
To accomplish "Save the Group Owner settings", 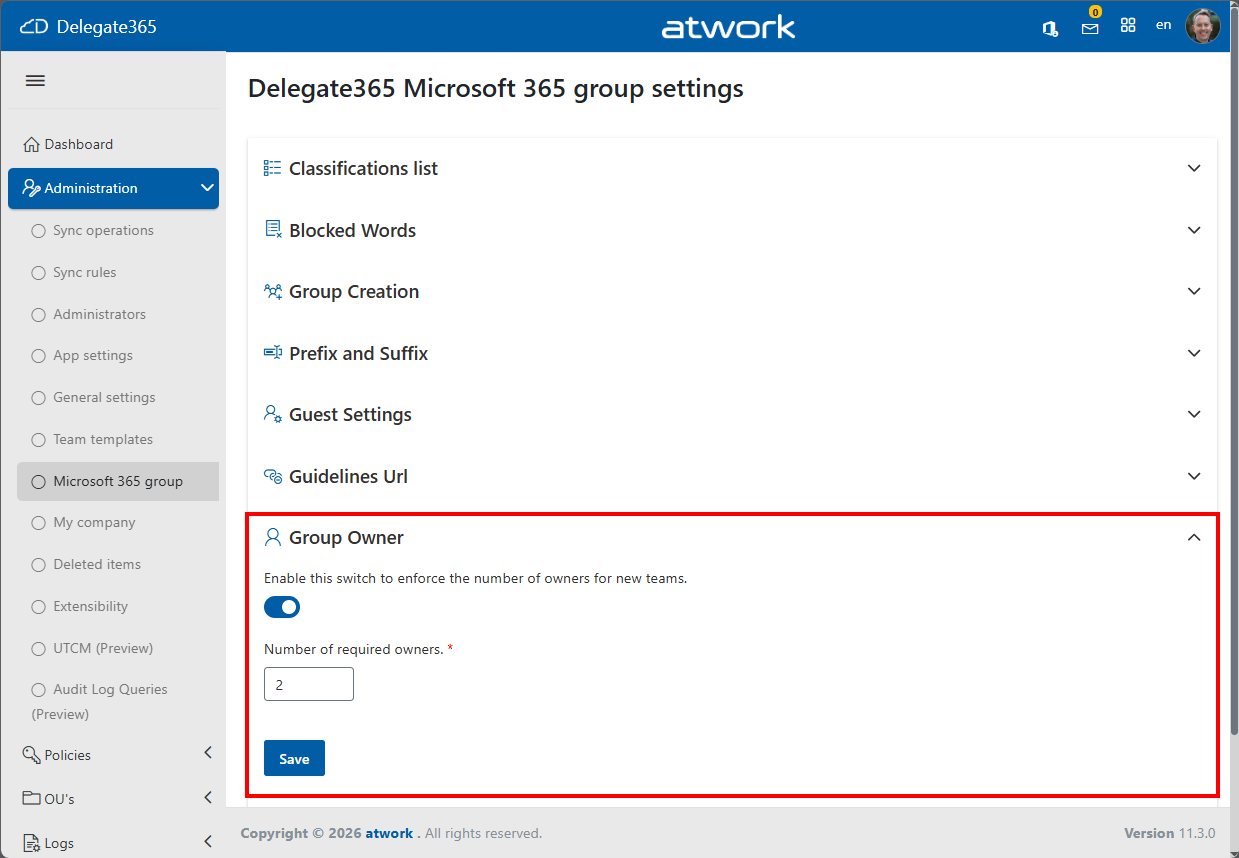I will 294,759.
